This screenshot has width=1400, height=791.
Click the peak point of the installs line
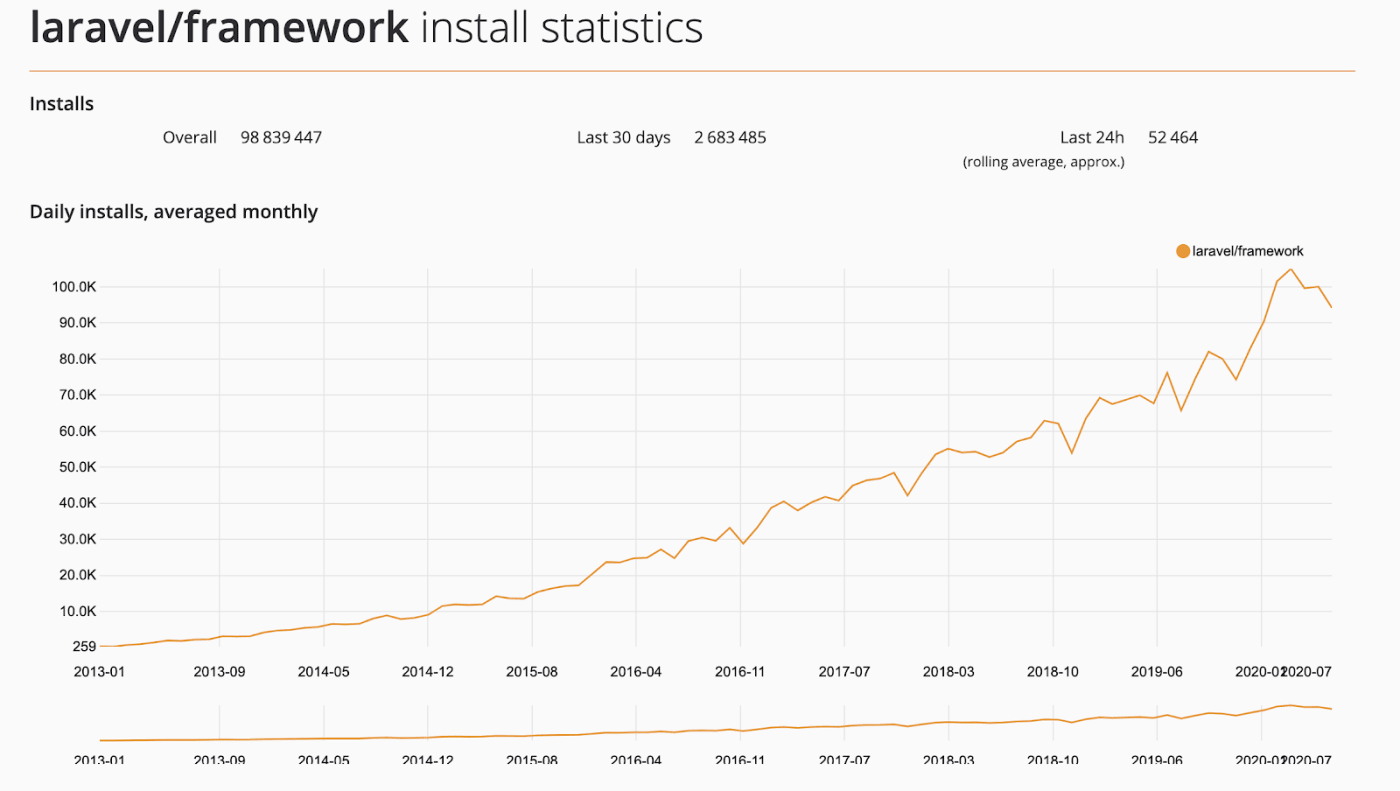click(1291, 269)
